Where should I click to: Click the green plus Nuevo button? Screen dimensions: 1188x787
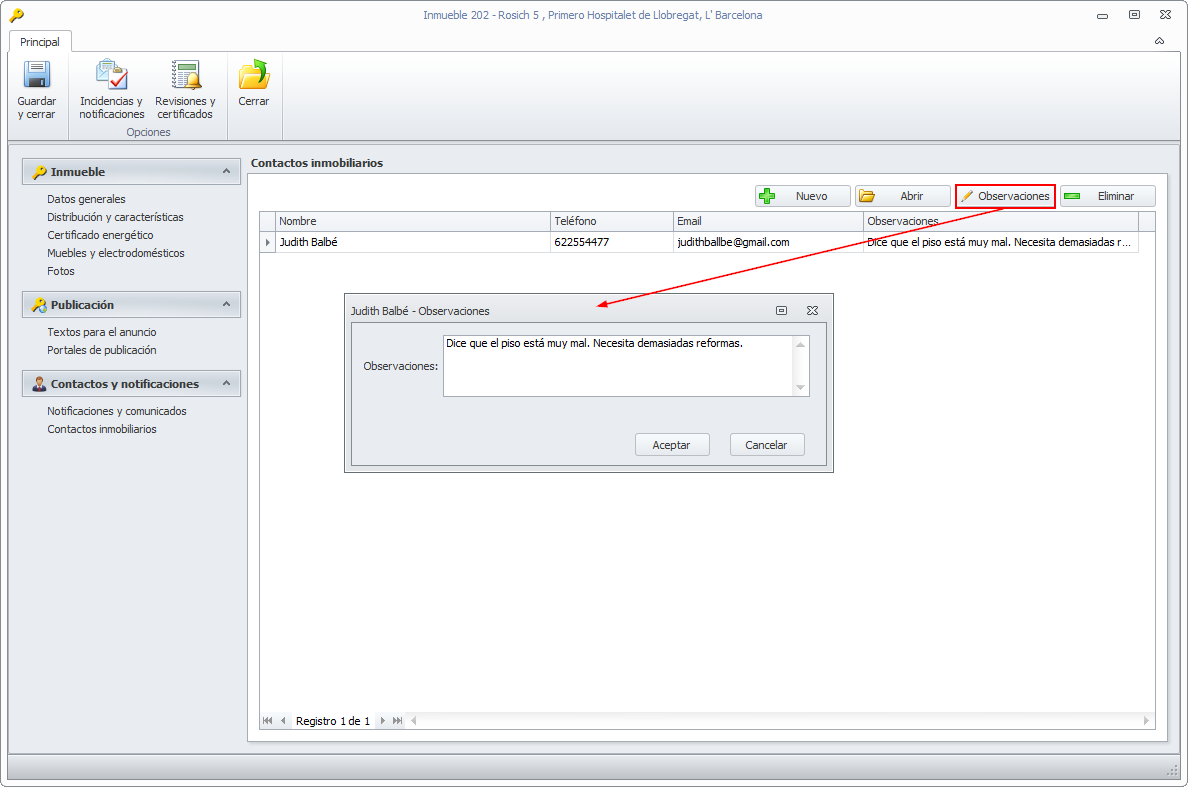click(x=802, y=196)
